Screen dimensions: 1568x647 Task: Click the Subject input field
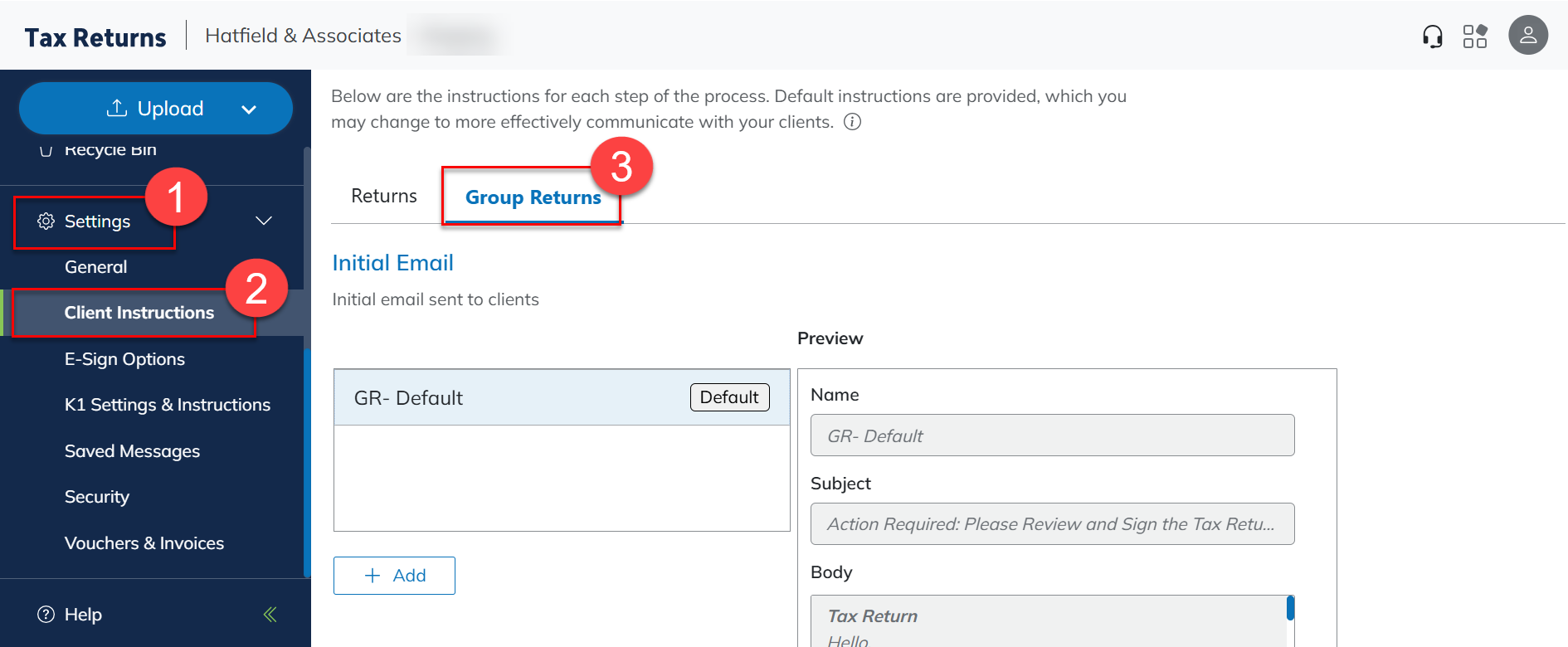(x=1051, y=524)
